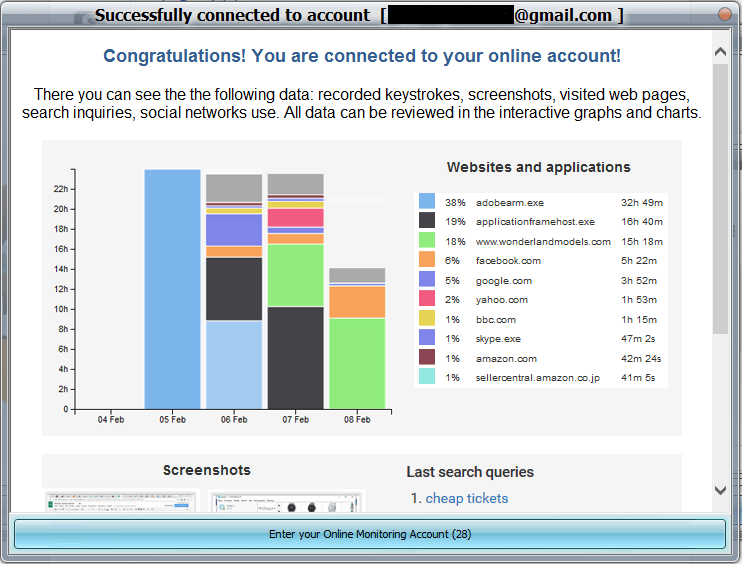Click yahoo.com pink legend swatch

(427, 299)
